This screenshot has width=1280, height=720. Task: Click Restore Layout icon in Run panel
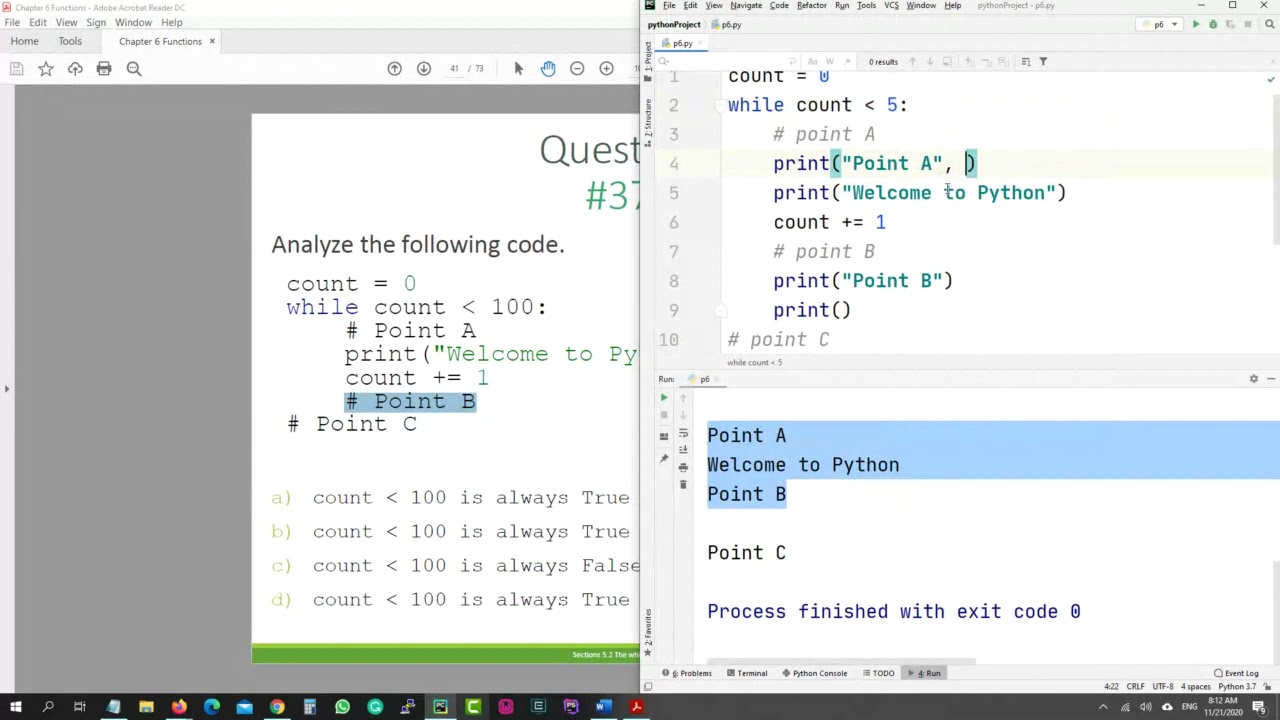663,437
